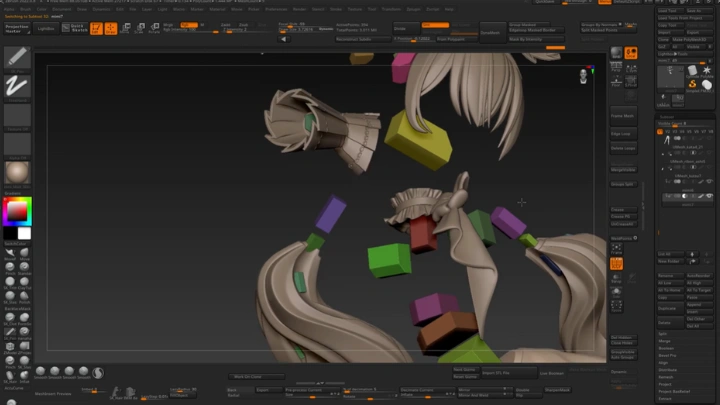
Task: Open the LightBox browser button
Action: [46, 28]
